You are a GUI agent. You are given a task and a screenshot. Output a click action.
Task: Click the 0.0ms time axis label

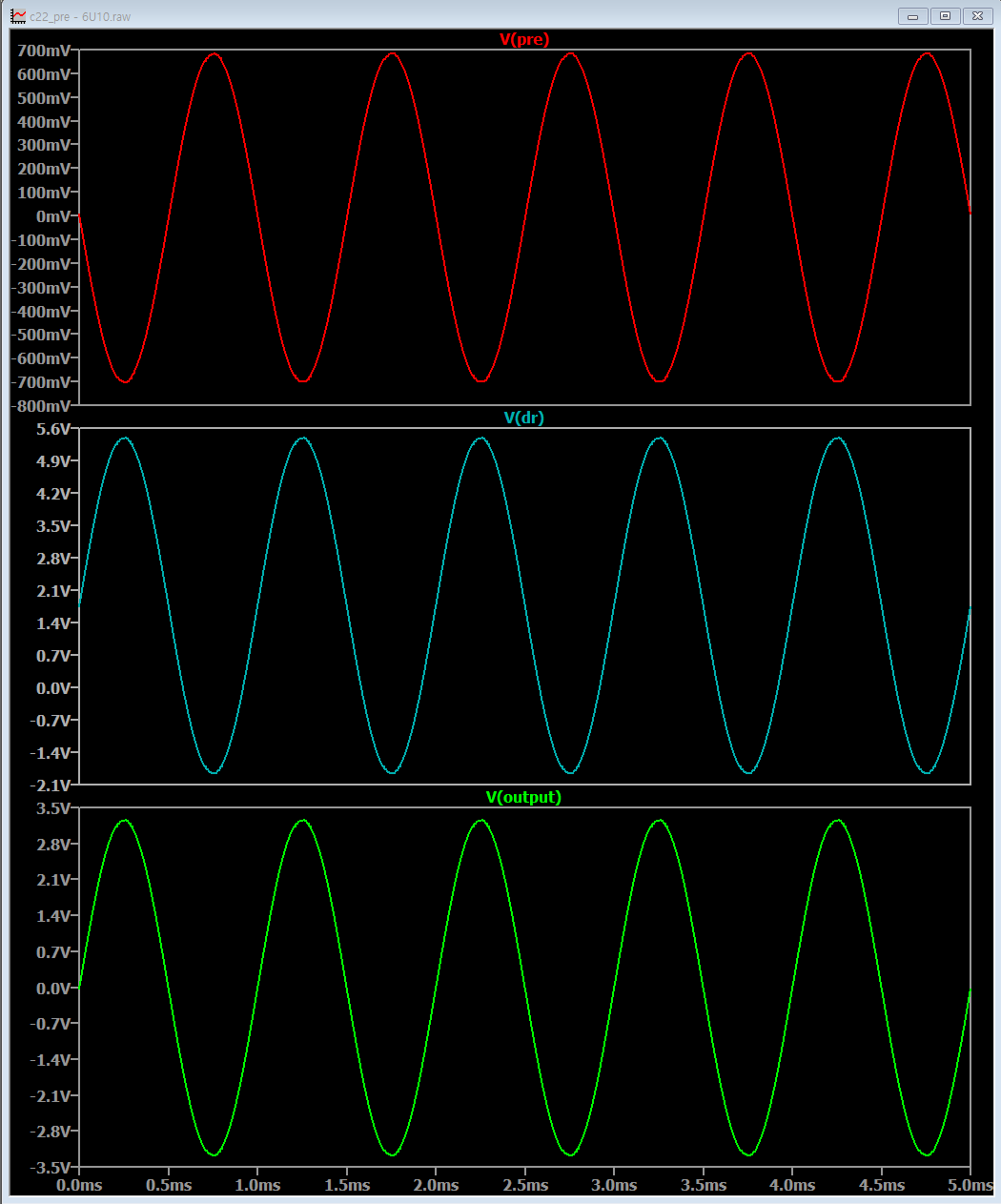point(79,1185)
